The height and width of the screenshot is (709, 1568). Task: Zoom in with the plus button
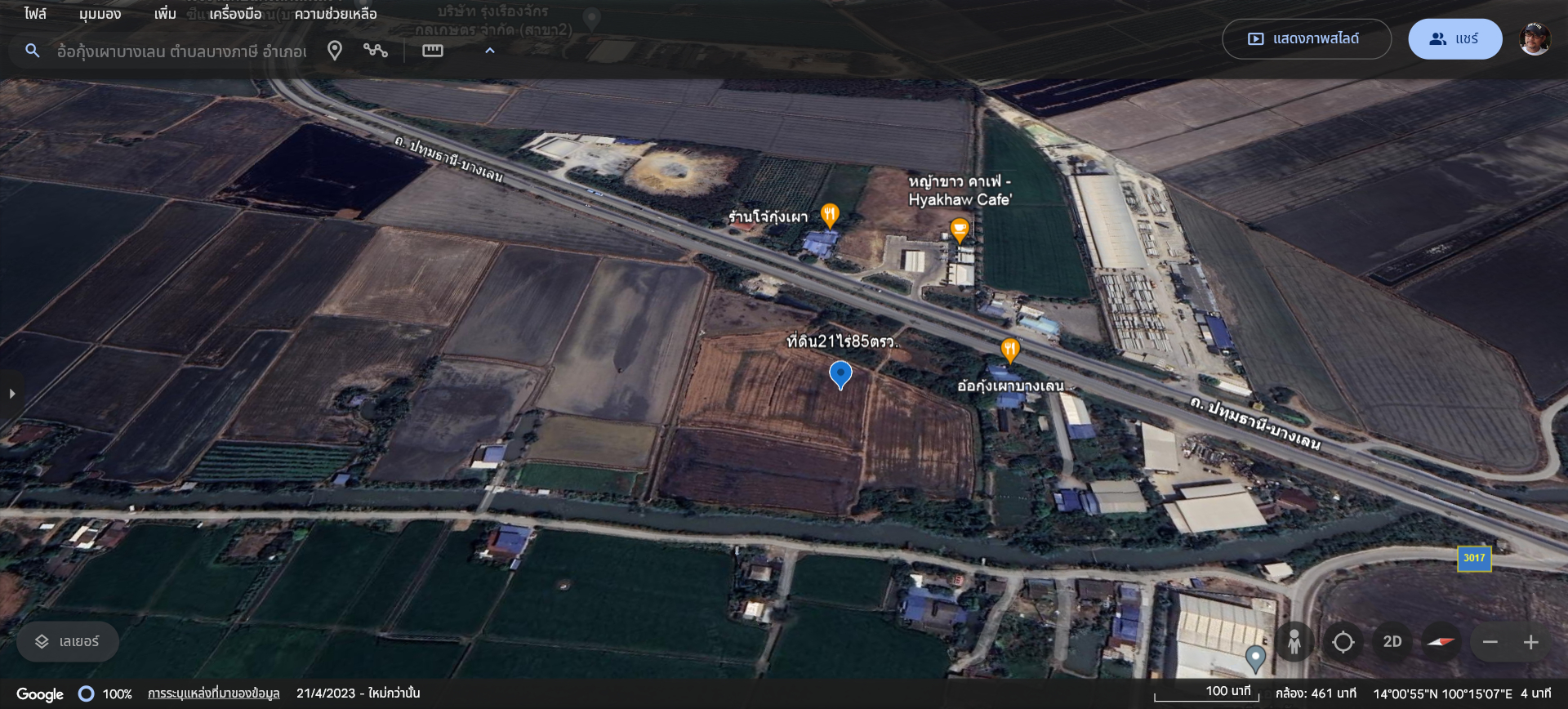pyautogui.click(x=1531, y=642)
